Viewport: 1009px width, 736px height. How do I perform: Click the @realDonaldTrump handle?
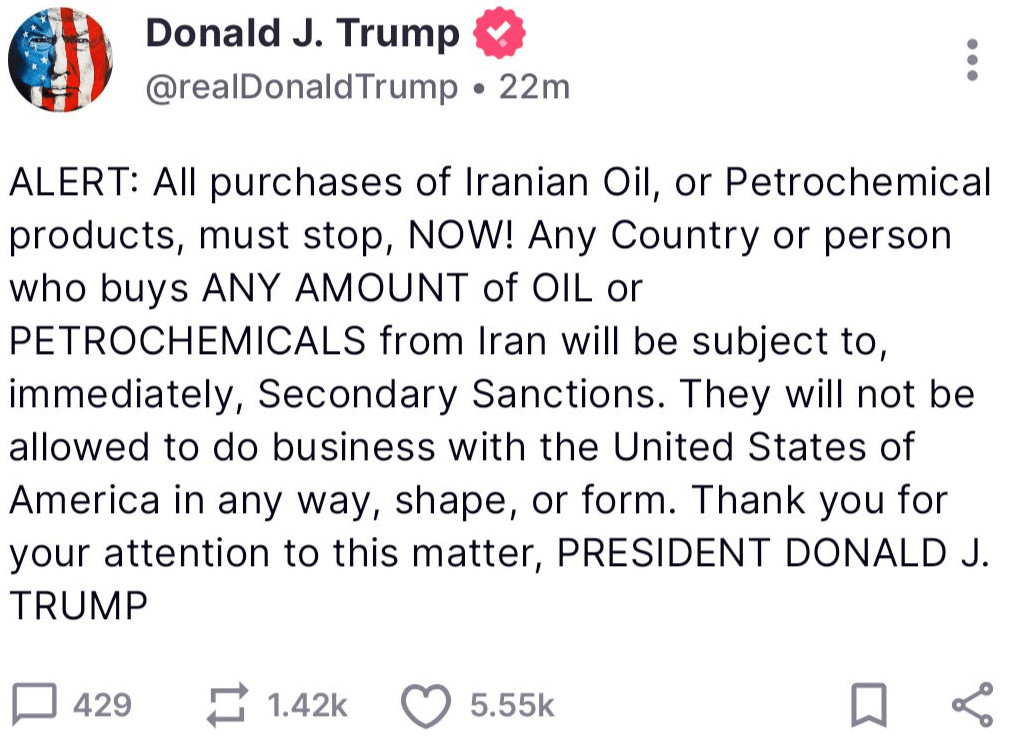click(301, 88)
